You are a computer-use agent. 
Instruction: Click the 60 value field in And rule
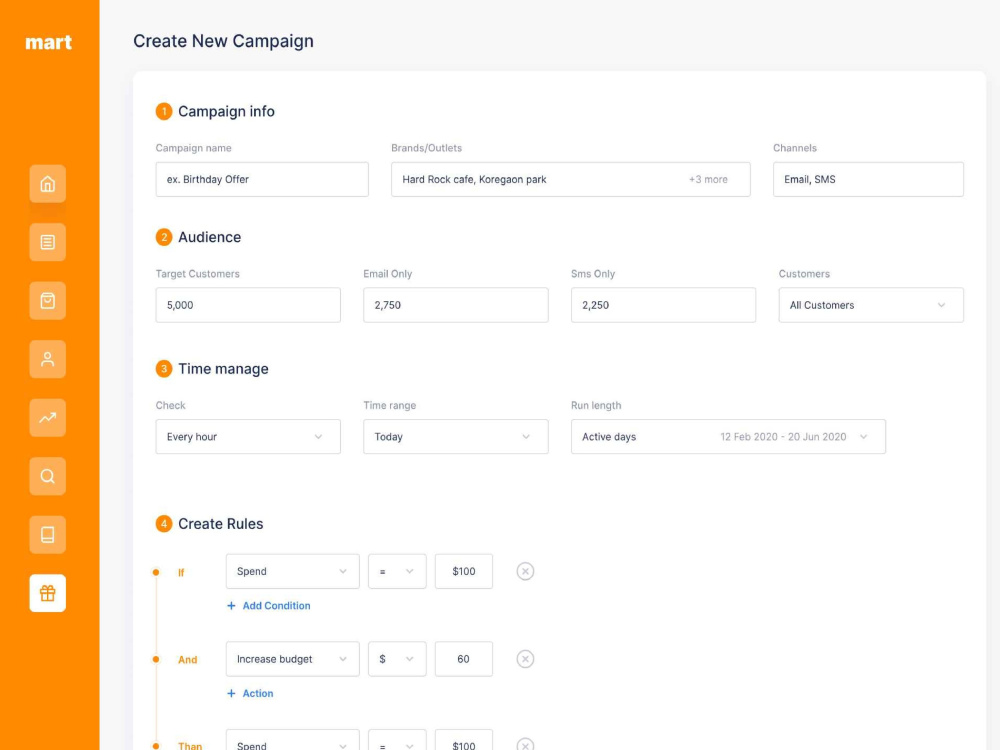coord(464,659)
